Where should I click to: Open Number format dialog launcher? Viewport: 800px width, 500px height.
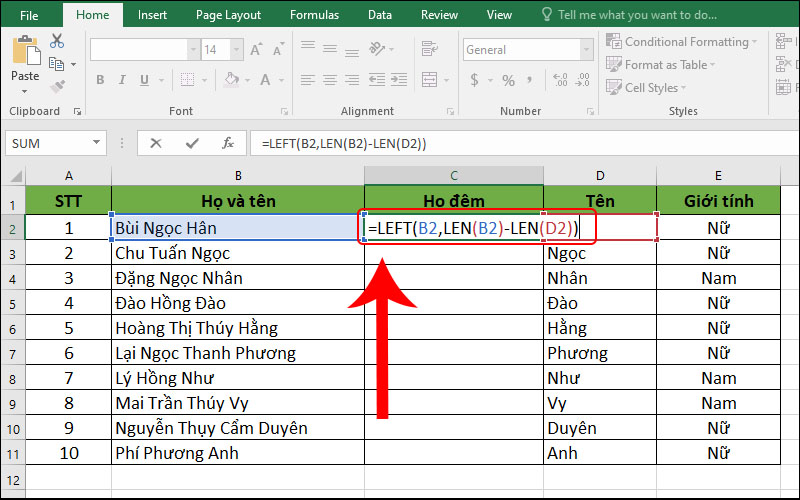coord(590,111)
